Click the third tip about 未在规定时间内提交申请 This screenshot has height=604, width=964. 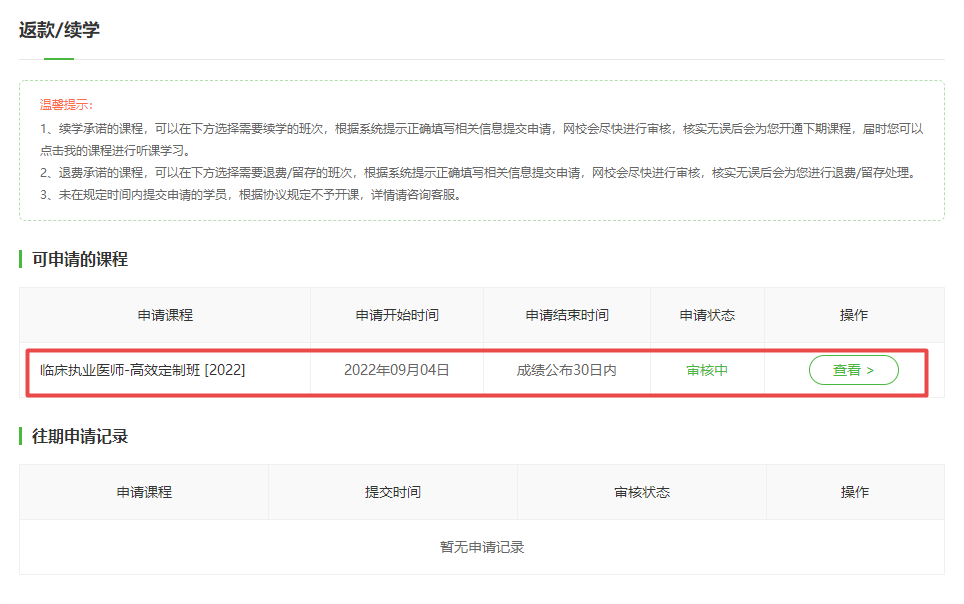click(251, 195)
